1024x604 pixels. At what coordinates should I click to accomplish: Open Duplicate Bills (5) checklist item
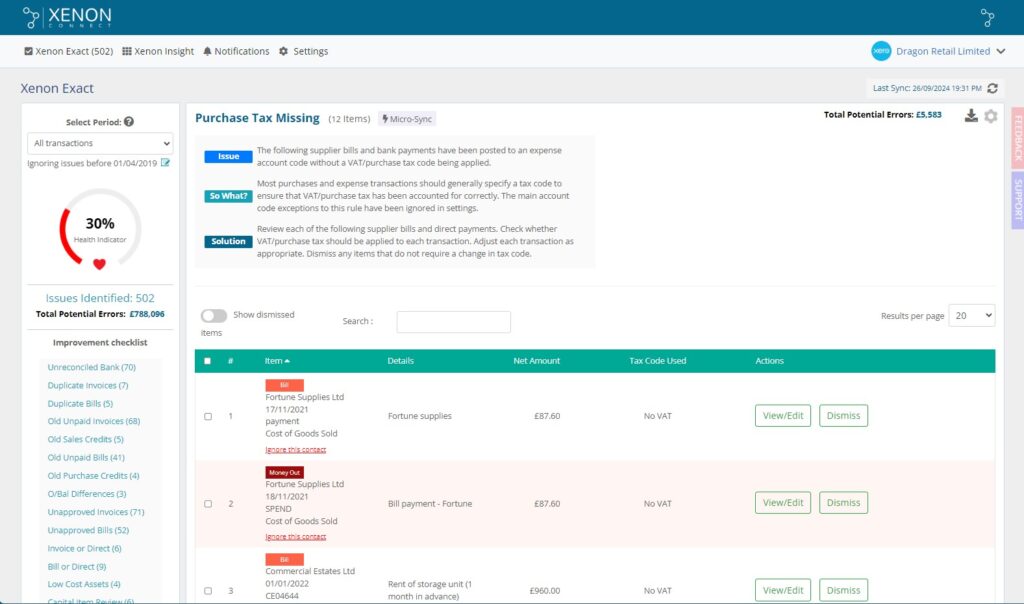point(80,404)
